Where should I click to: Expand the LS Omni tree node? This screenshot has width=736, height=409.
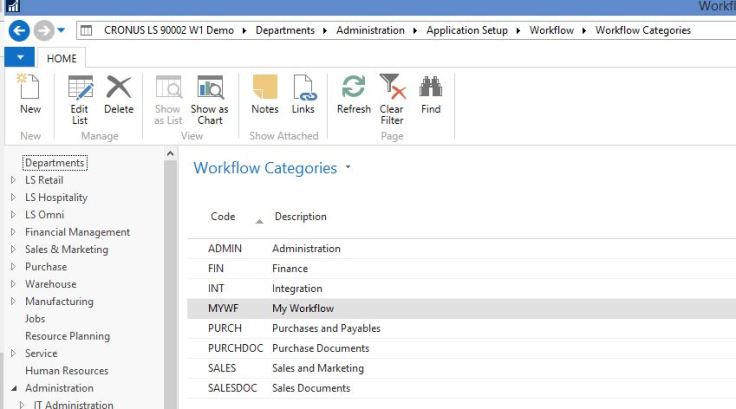pos(13,215)
